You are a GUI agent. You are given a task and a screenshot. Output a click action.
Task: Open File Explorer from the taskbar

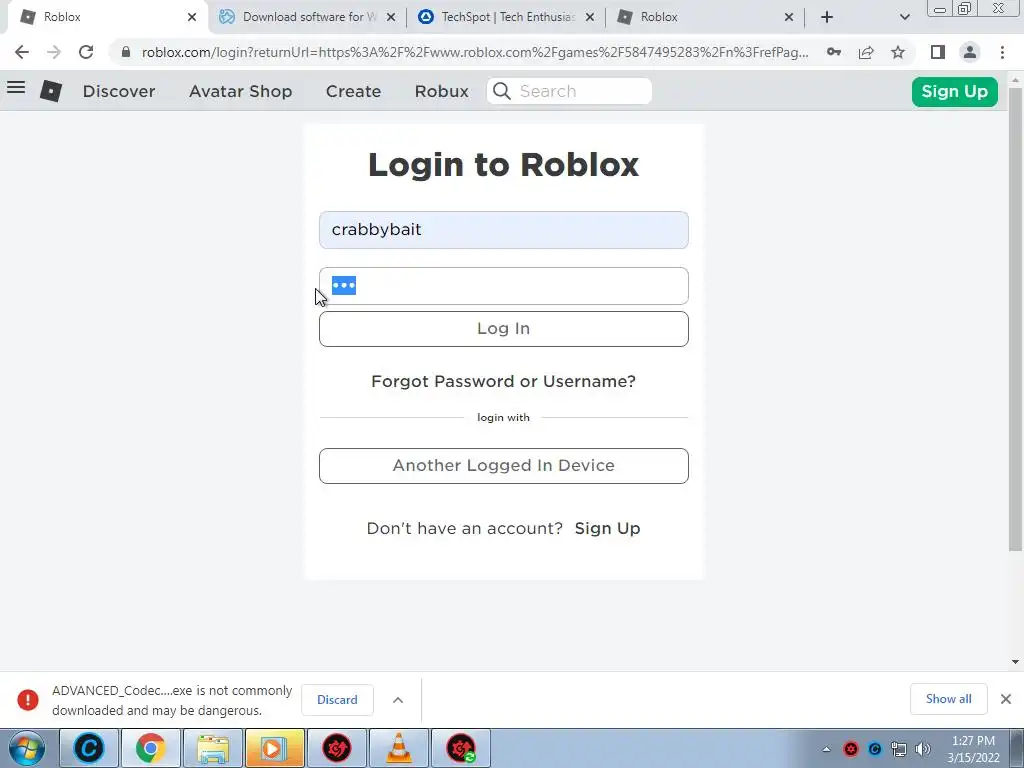tap(213, 748)
